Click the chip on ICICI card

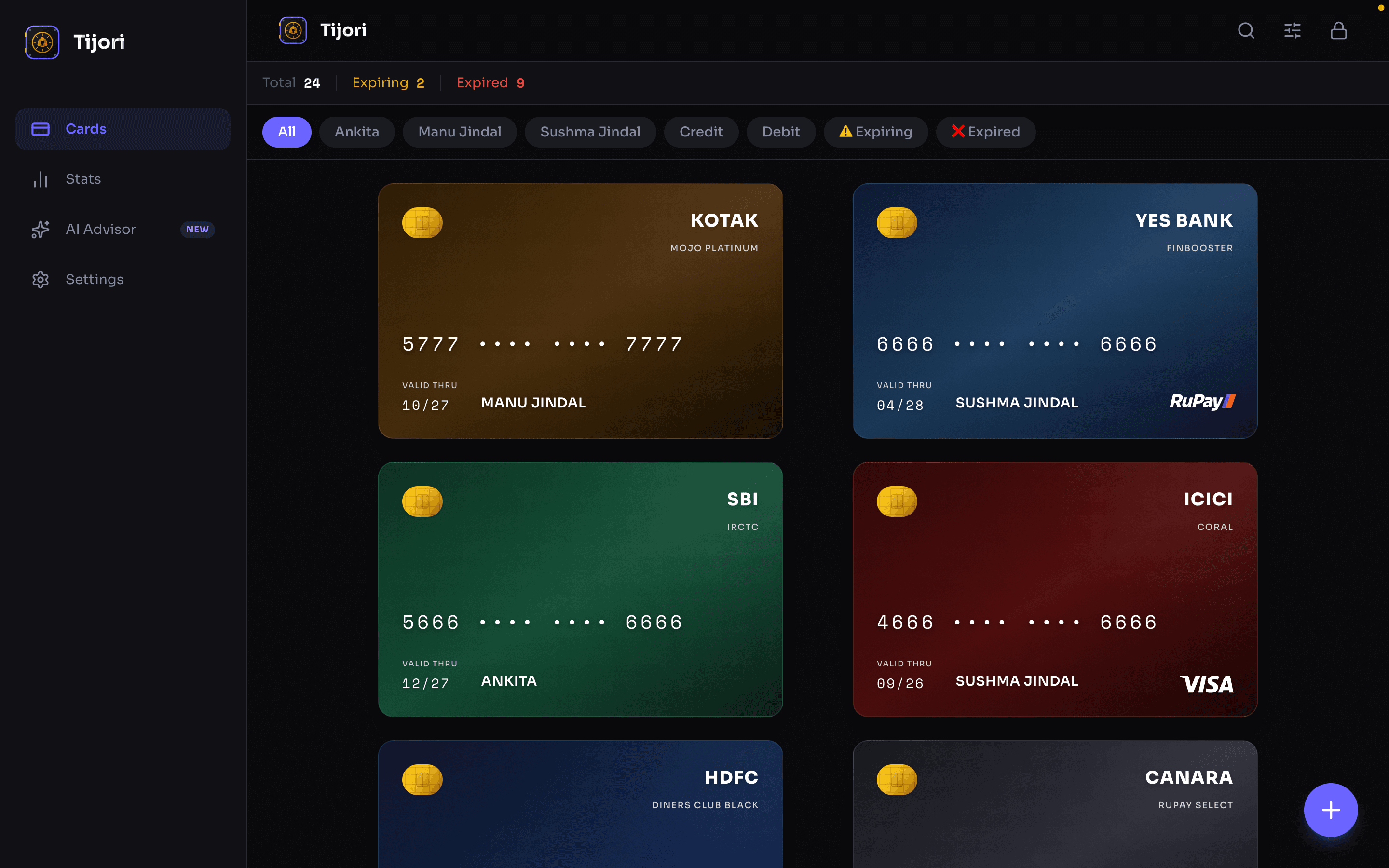[x=897, y=501]
